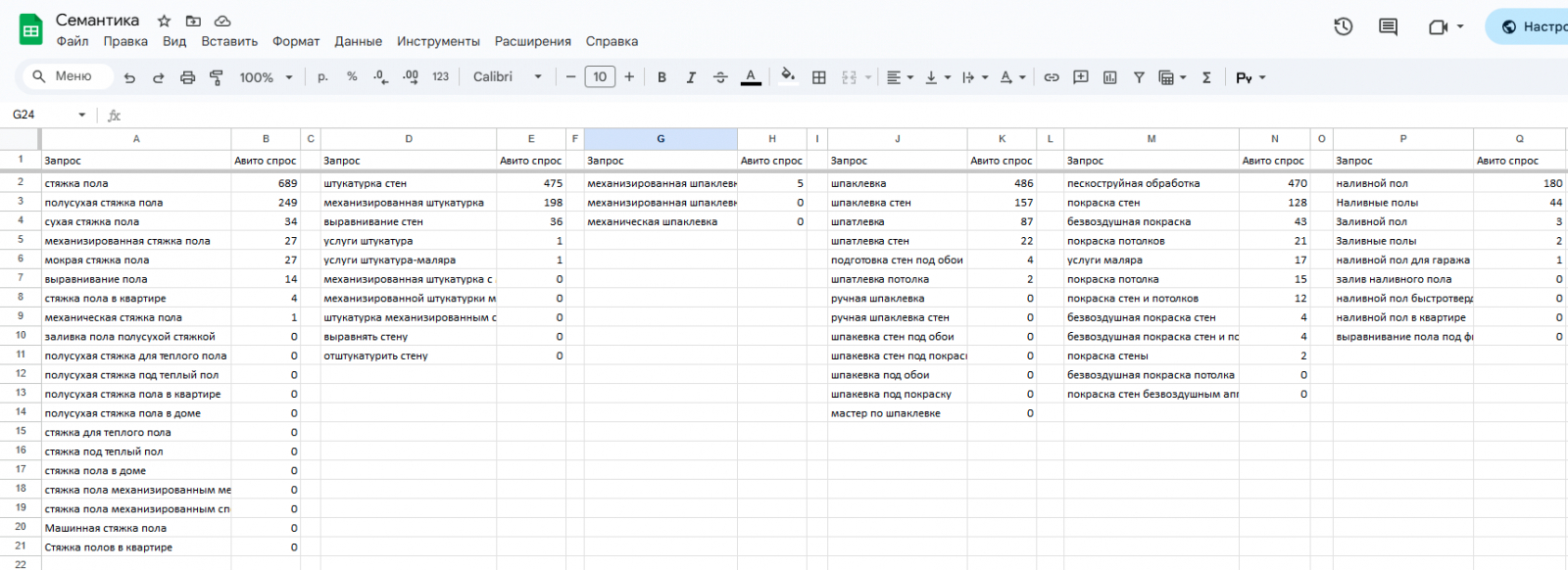
Task: Toggle italic formatting
Action: pyautogui.click(x=691, y=77)
